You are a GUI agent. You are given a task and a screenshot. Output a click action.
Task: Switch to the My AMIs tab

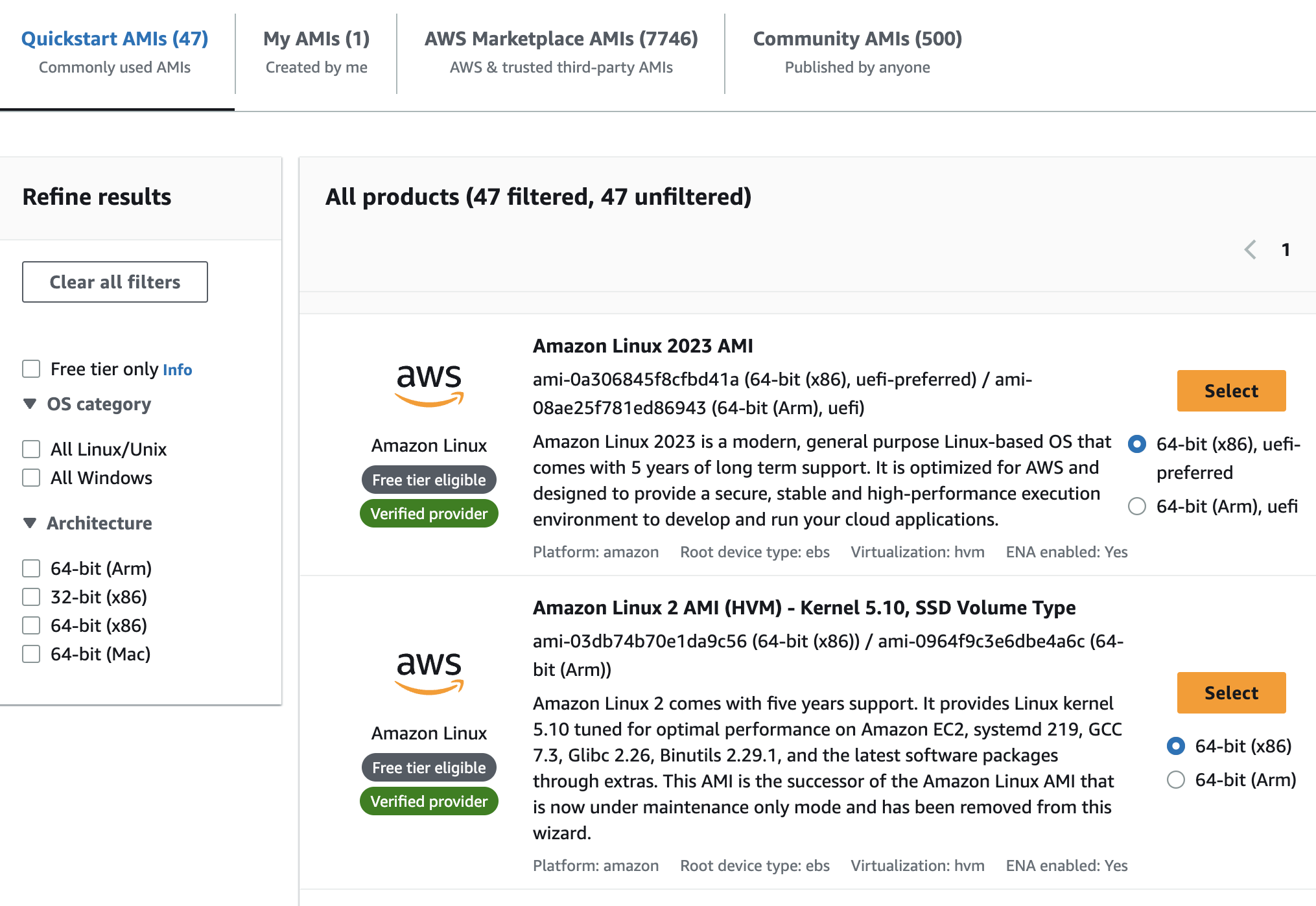point(316,52)
